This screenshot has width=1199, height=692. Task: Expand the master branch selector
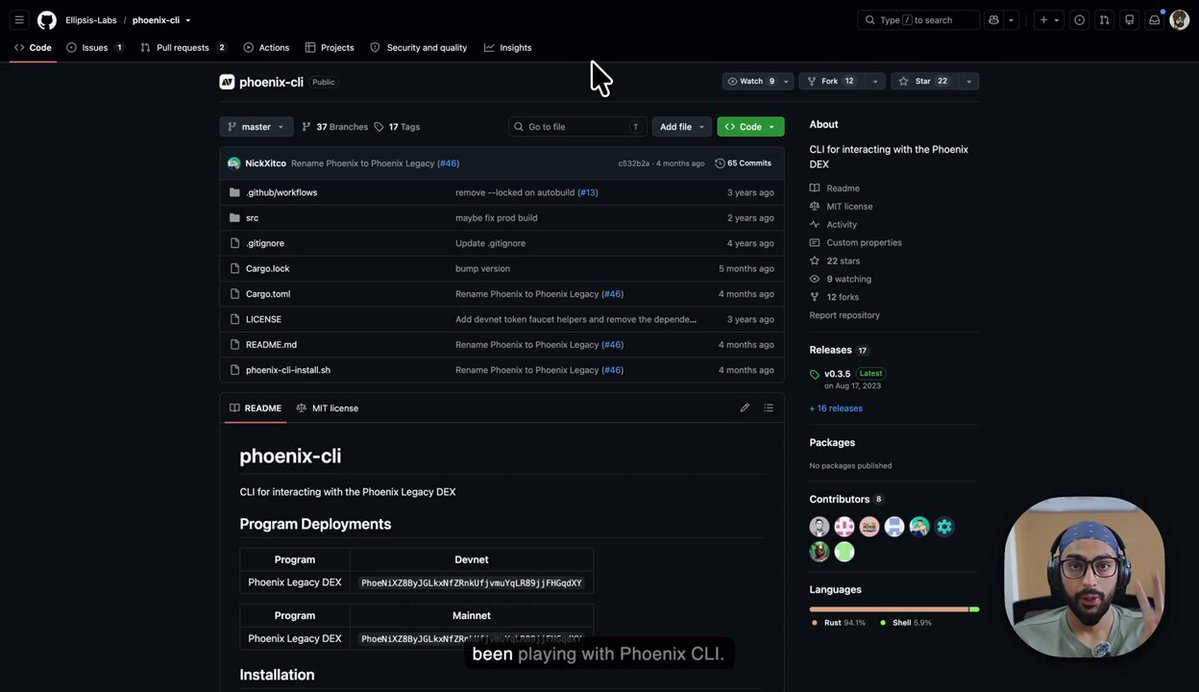[x=256, y=127]
